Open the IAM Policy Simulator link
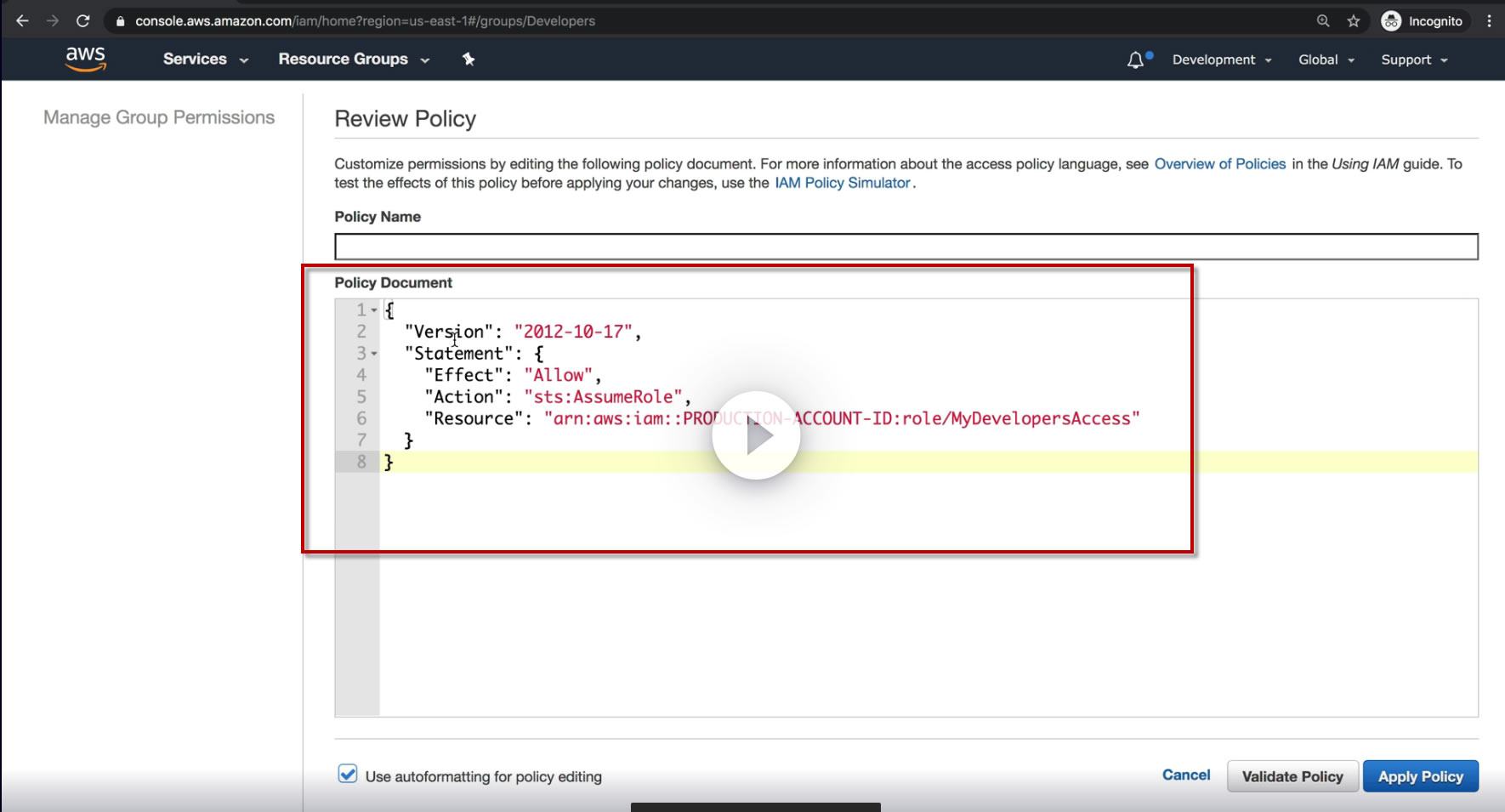 click(x=843, y=183)
